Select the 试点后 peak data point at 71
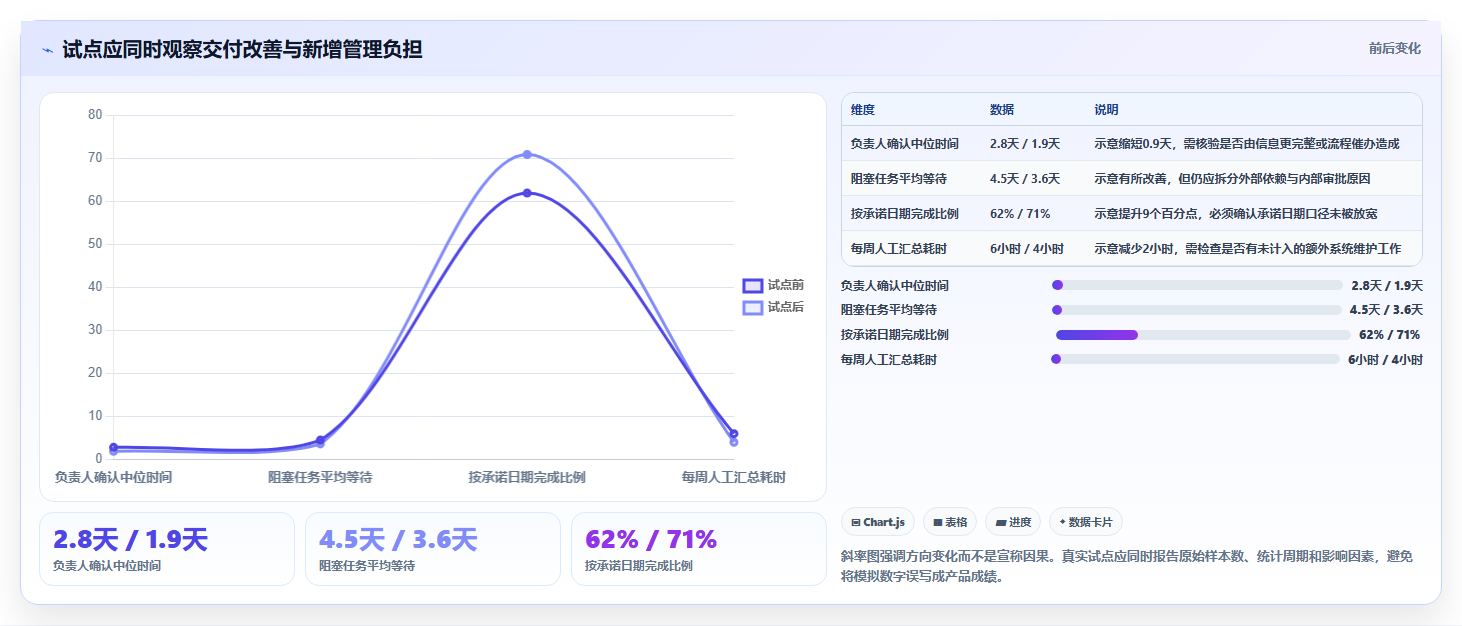Screen dimensions: 1462x626 tap(527, 154)
